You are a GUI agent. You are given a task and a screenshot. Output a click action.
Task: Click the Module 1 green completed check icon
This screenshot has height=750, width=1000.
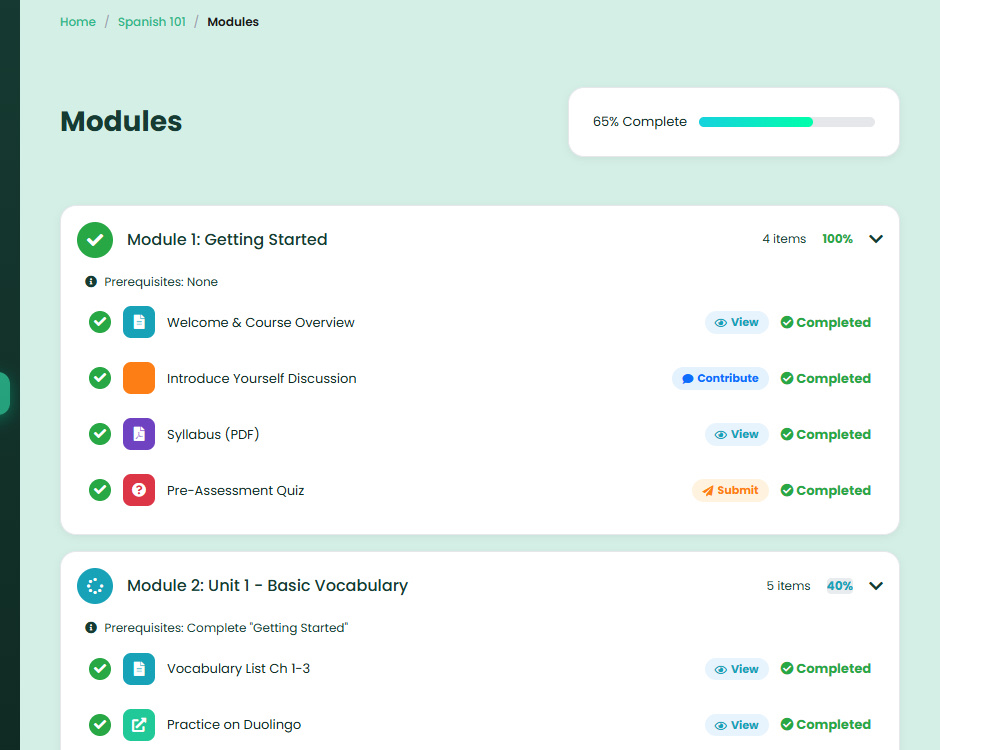click(95, 240)
